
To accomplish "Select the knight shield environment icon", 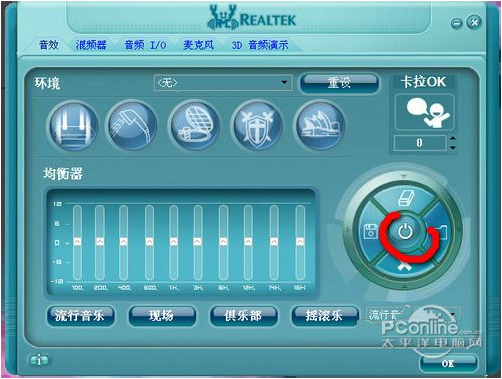I will click(258, 125).
